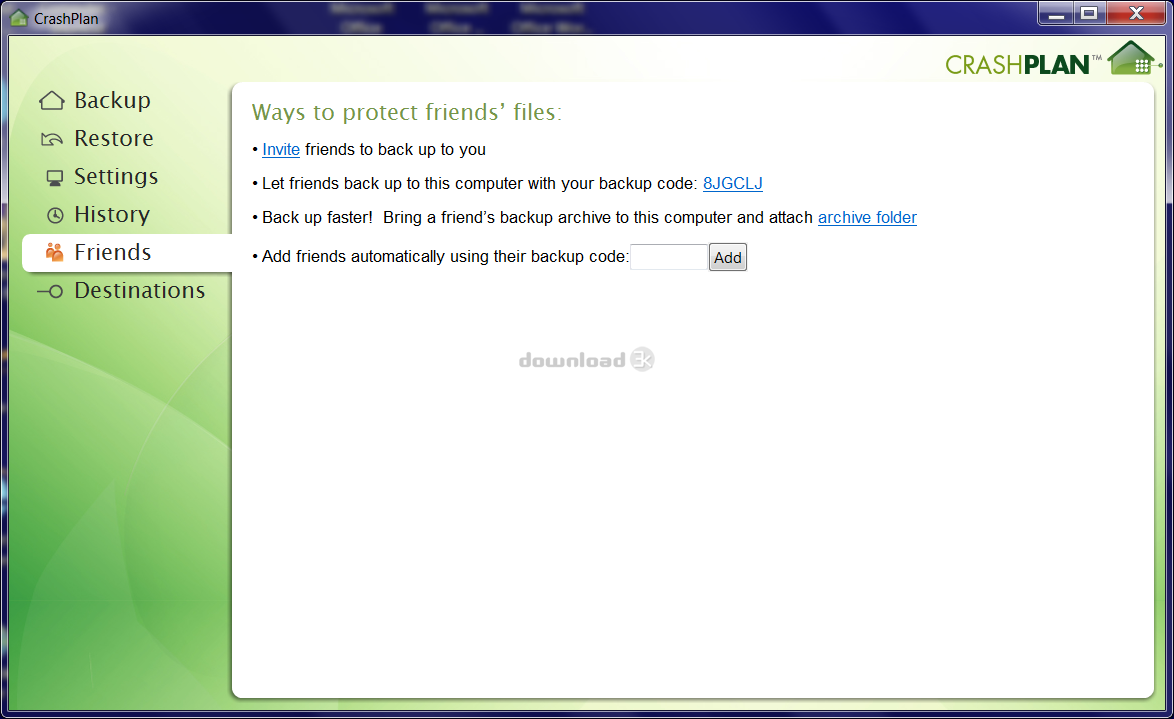The width and height of the screenshot is (1174, 719).
Task: Click the backup code 8JGCLJ link
Action: pos(733,184)
